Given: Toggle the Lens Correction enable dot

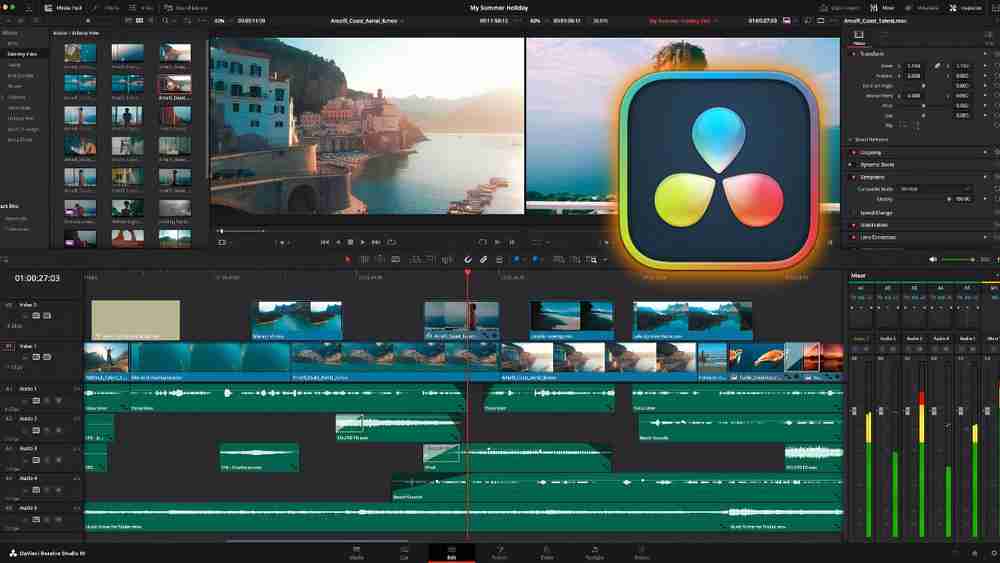Looking at the screenshot, I should pyautogui.click(x=854, y=237).
